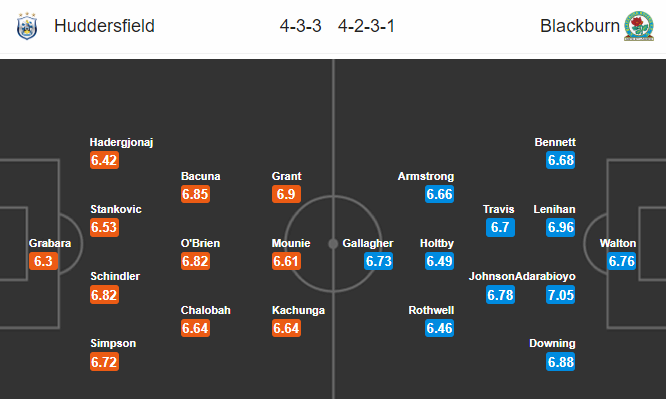
Task: Click Bacuna's 6.85 rating badge
Action: (195, 194)
